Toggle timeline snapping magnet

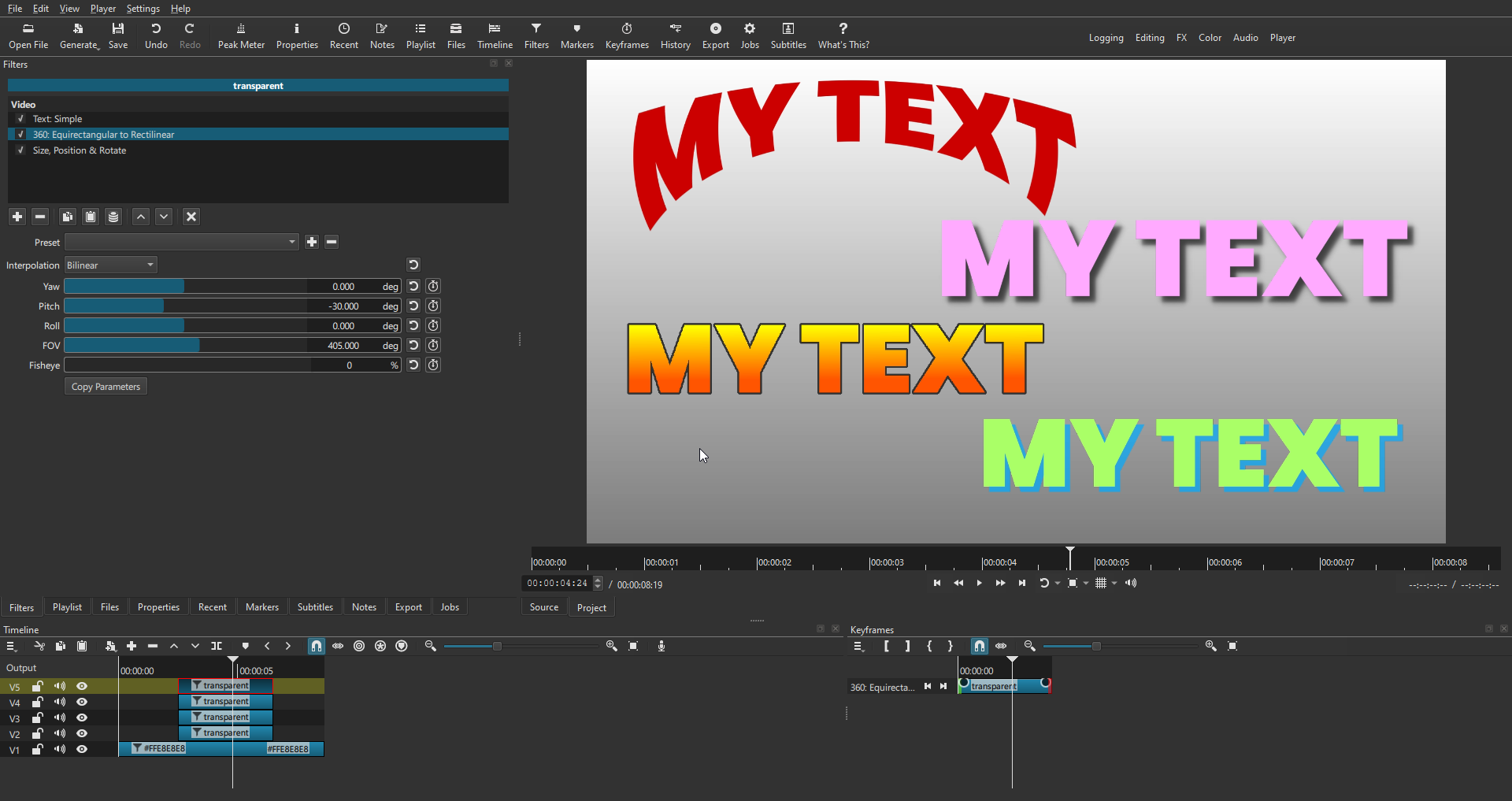316,646
